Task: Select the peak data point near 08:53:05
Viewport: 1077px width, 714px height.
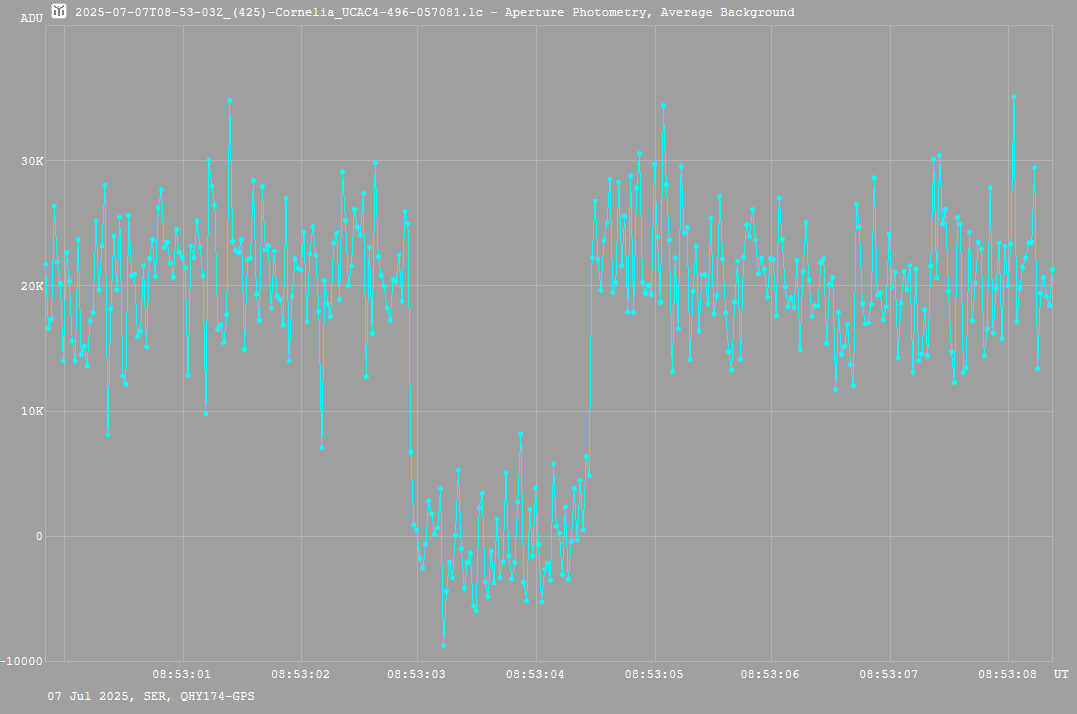Action: [x=662, y=105]
